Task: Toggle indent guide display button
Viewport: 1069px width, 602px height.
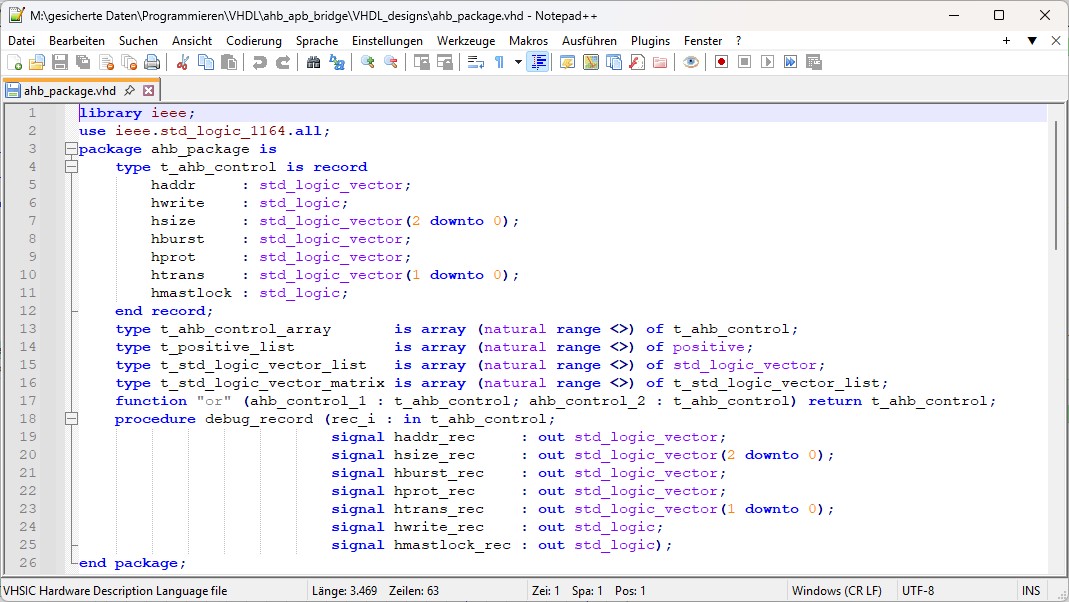Action: coord(538,62)
